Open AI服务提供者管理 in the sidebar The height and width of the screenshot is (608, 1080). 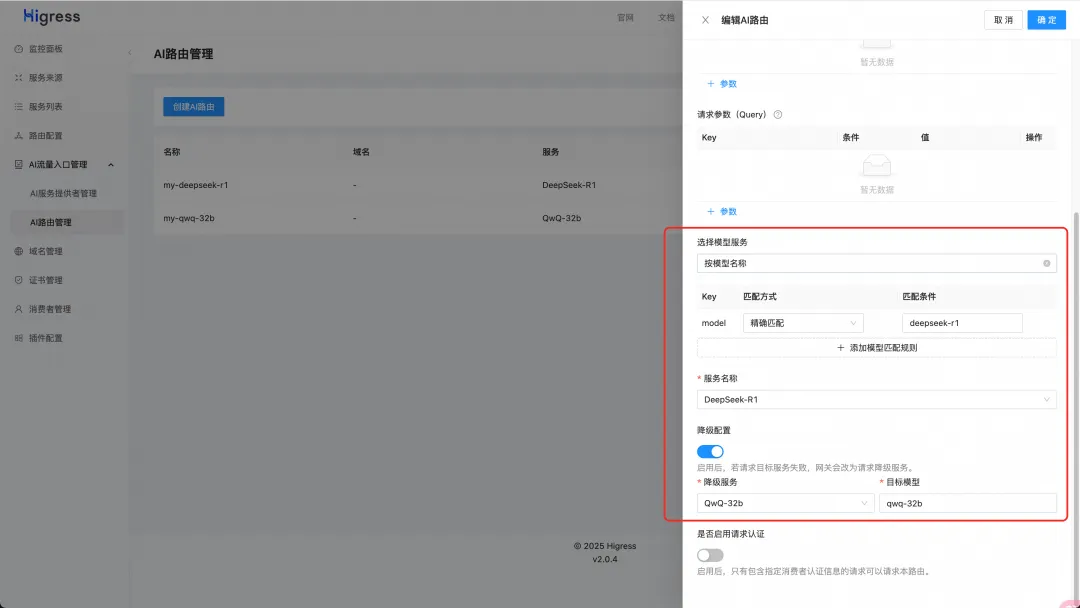pyautogui.click(x=63, y=193)
